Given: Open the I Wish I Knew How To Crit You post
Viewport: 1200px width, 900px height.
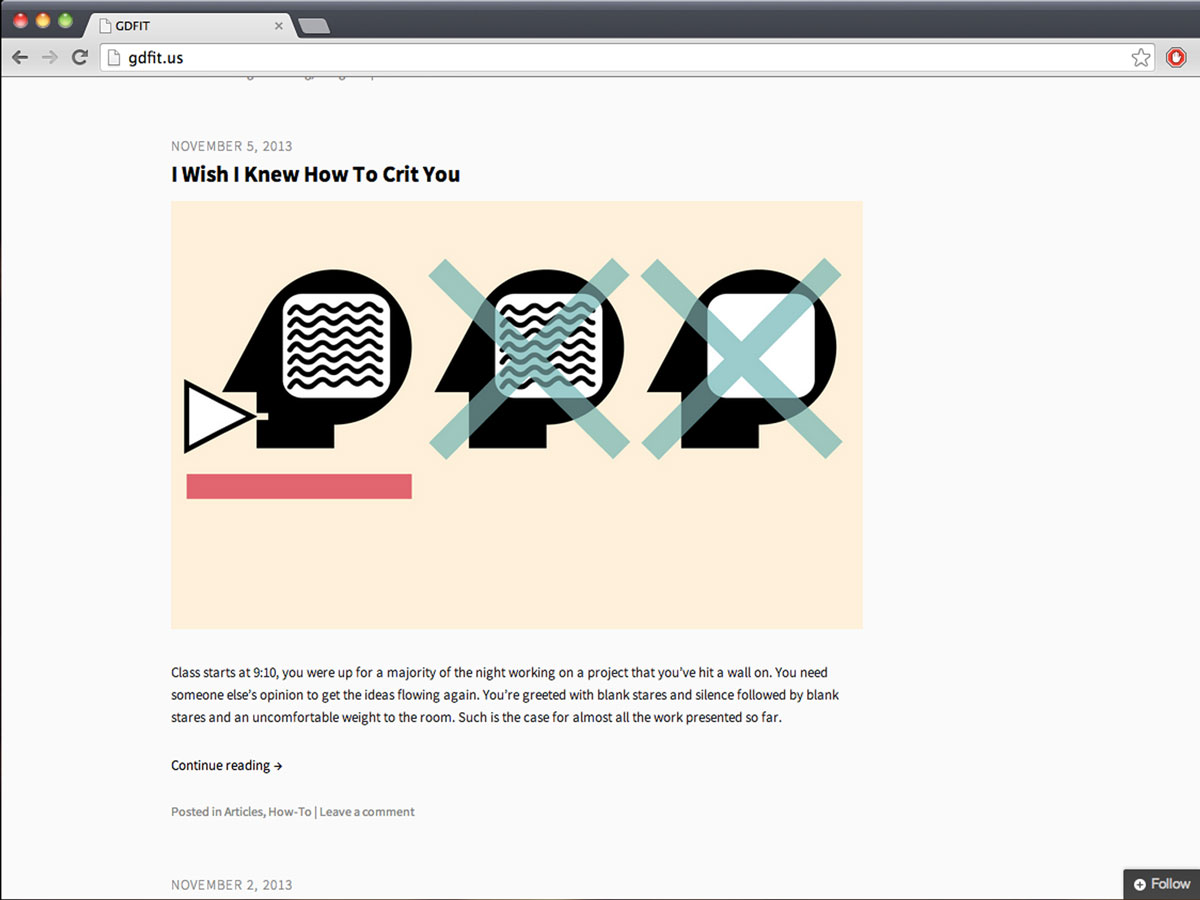Looking at the screenshot, I should tap(315, 174).
